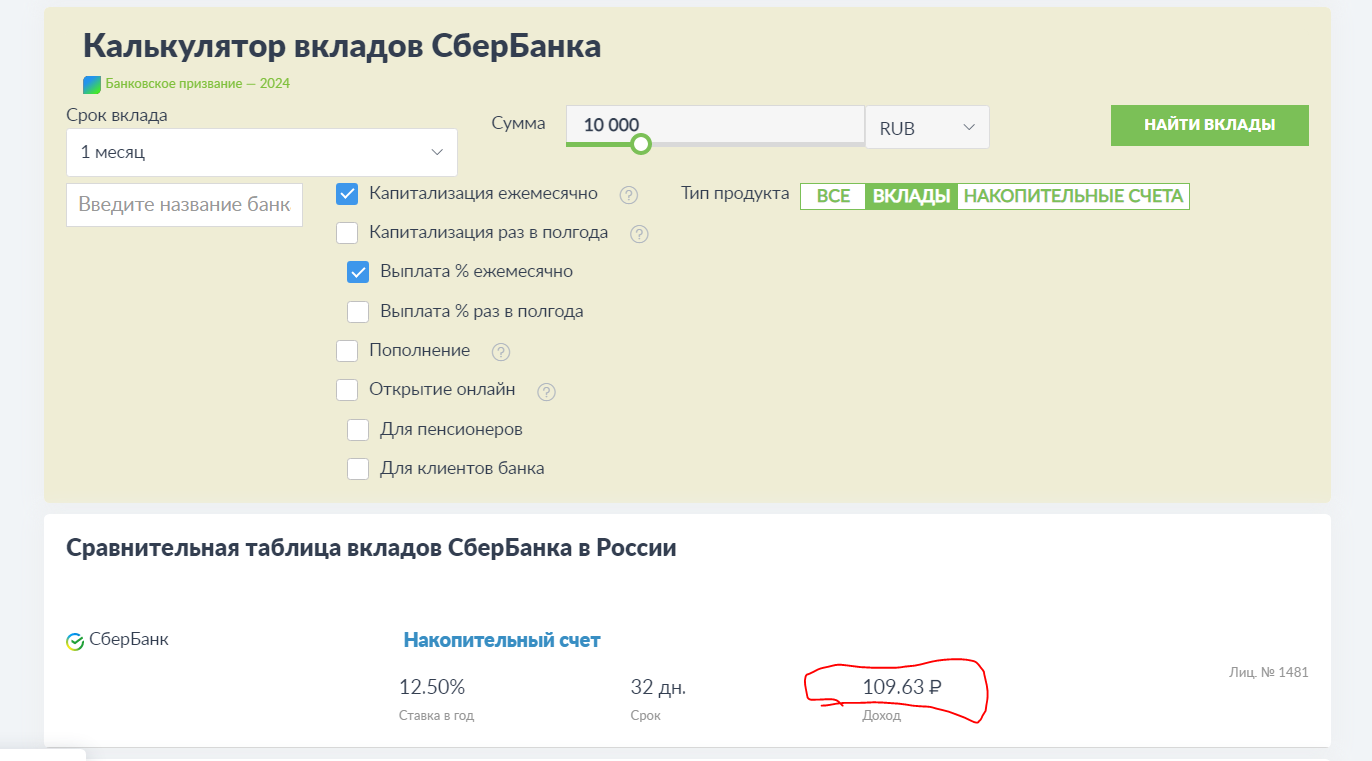Click the Лиц. № 1481 license text

(1269, 672)
